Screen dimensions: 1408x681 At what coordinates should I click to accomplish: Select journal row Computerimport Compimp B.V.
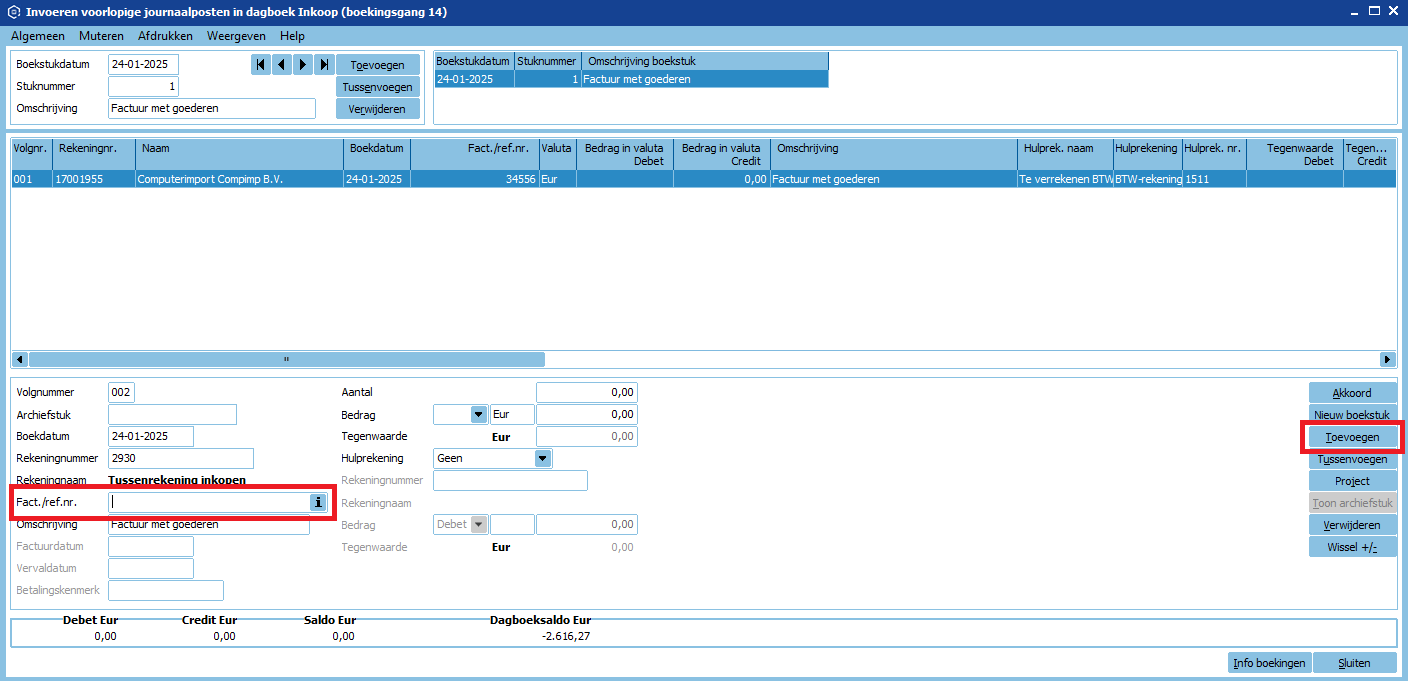(238, 180)
